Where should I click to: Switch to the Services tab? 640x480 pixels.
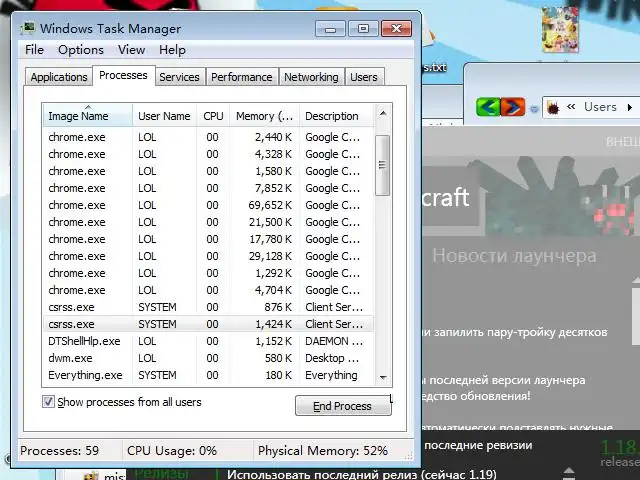179,77
